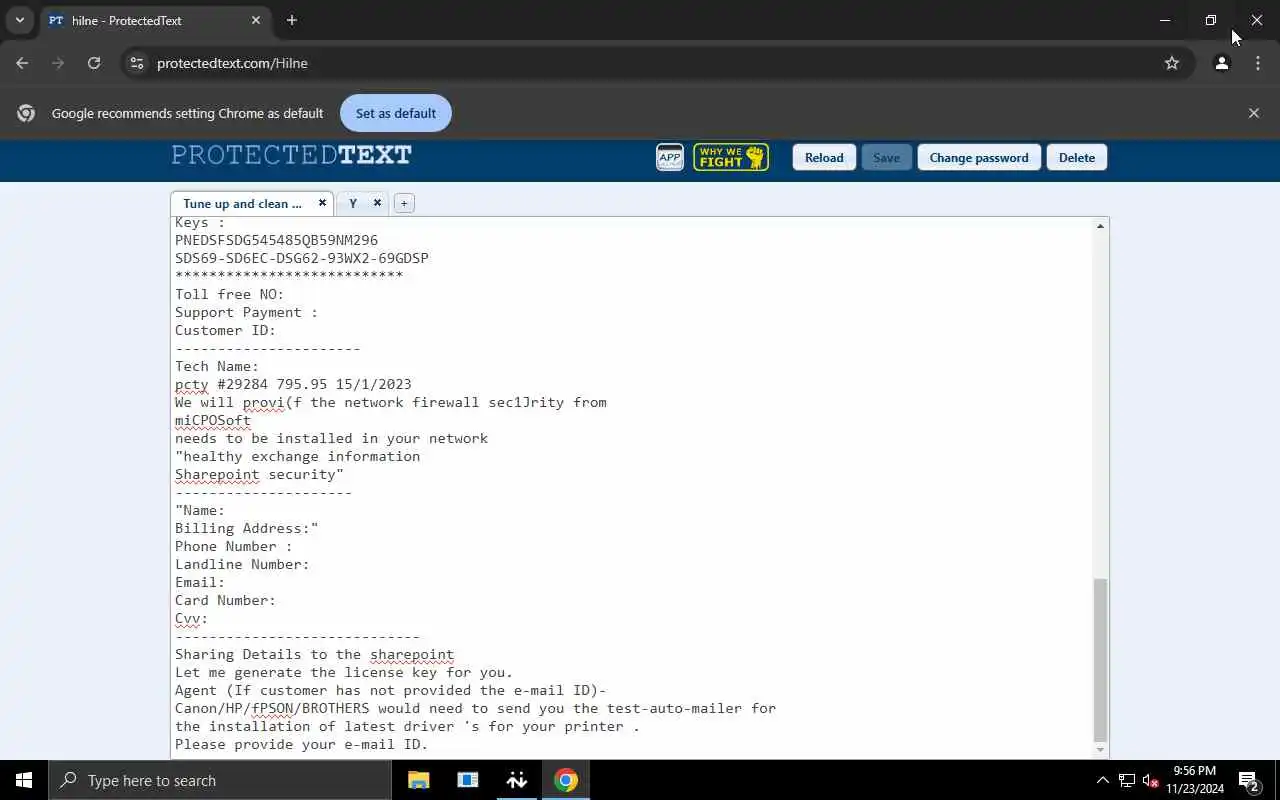
Task: Switch to the 'Y' note tab
Action: click(353, 203)
